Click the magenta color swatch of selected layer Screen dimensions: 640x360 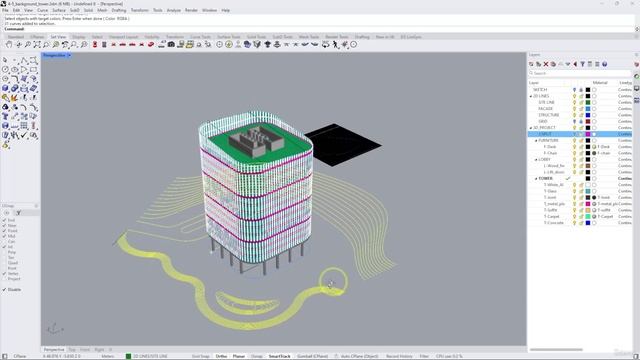tap(588, 134)
